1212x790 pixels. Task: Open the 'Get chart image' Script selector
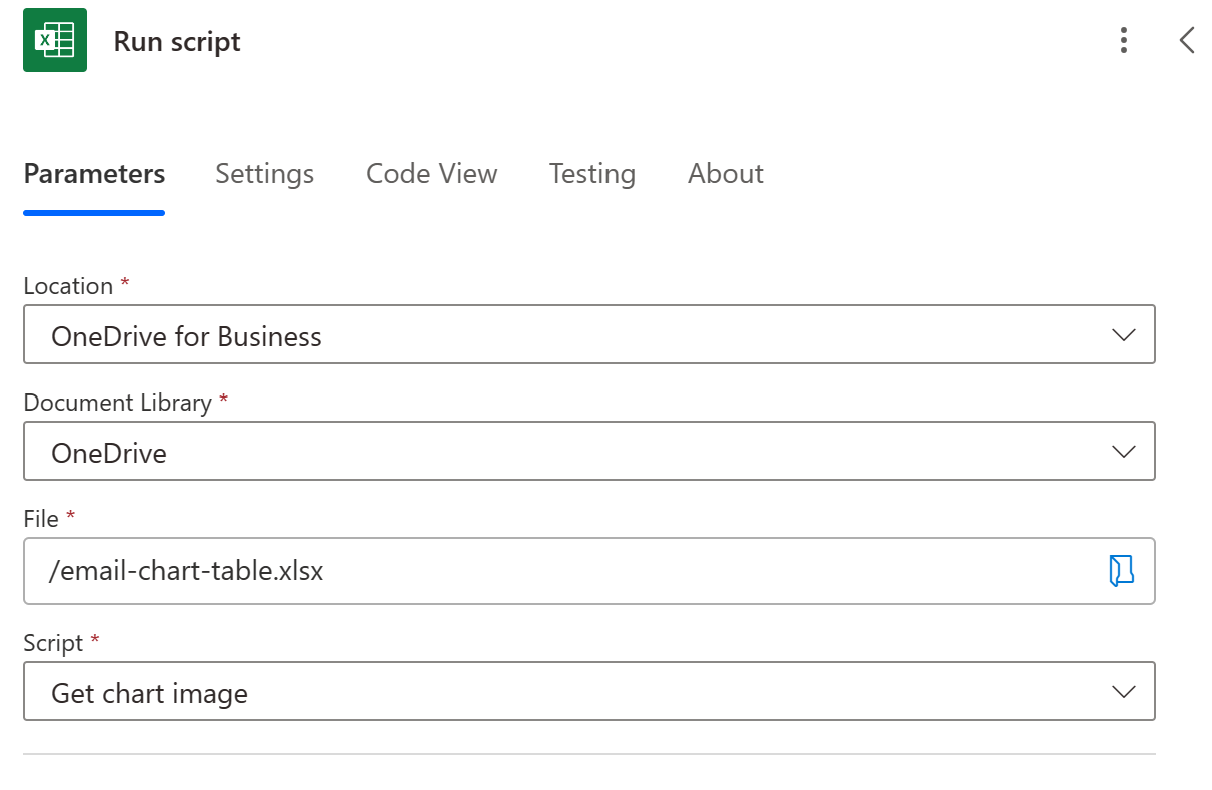click(x=500, y=691)
